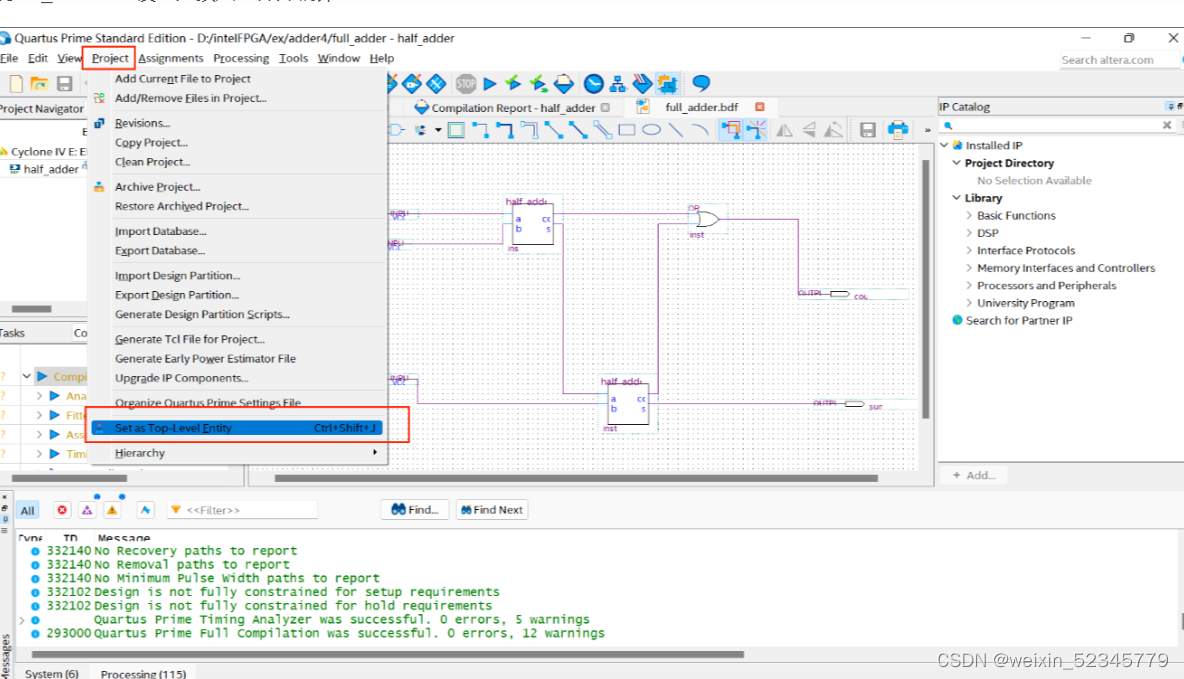The width and height of the screenshot is (1184, 679).
Task: Expand the DSP library category
Action: point(969,233)
